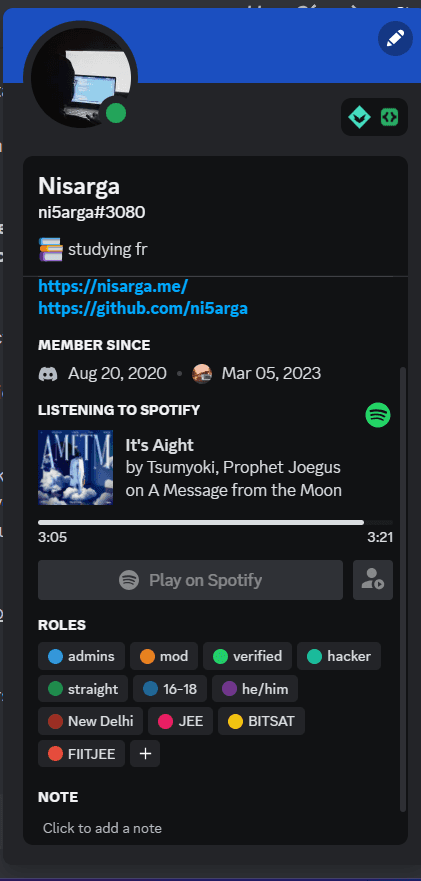The height and width of the screenshot is (881, 421).
Task: Open the github.com/ni5arga link
Action: pos(143,308)
